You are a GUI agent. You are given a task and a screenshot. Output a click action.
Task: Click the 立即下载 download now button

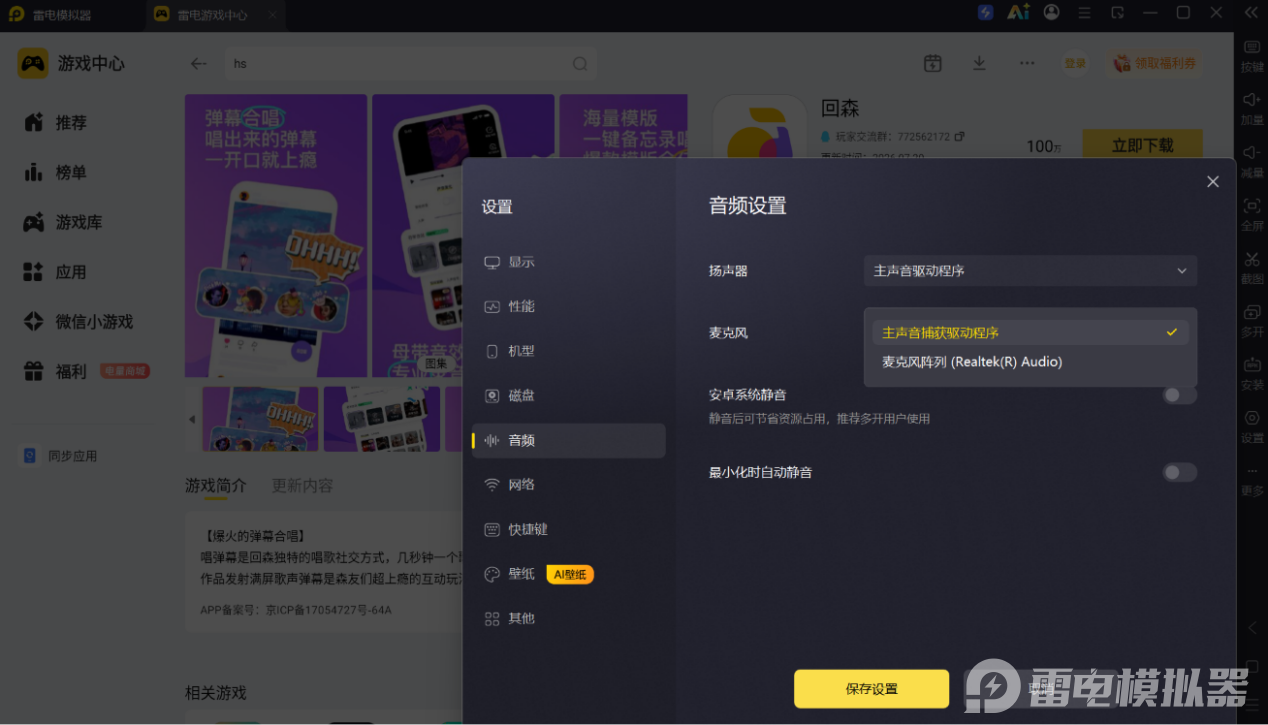1142,146
